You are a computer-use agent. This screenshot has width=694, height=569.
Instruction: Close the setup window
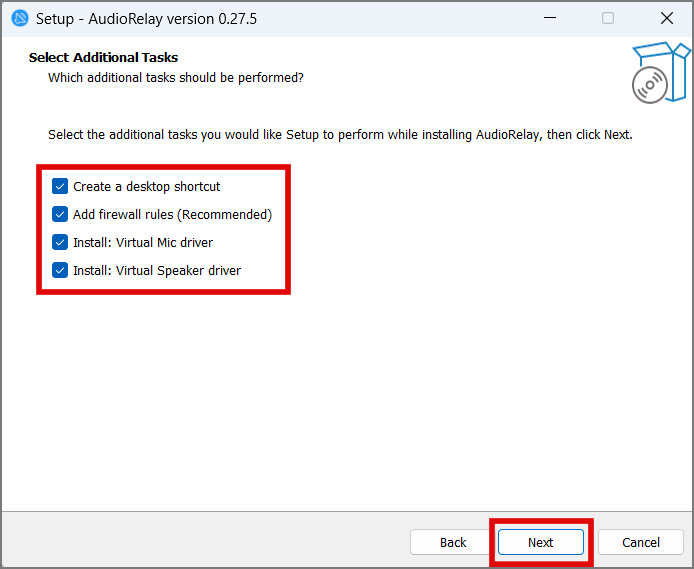(667, 18)
